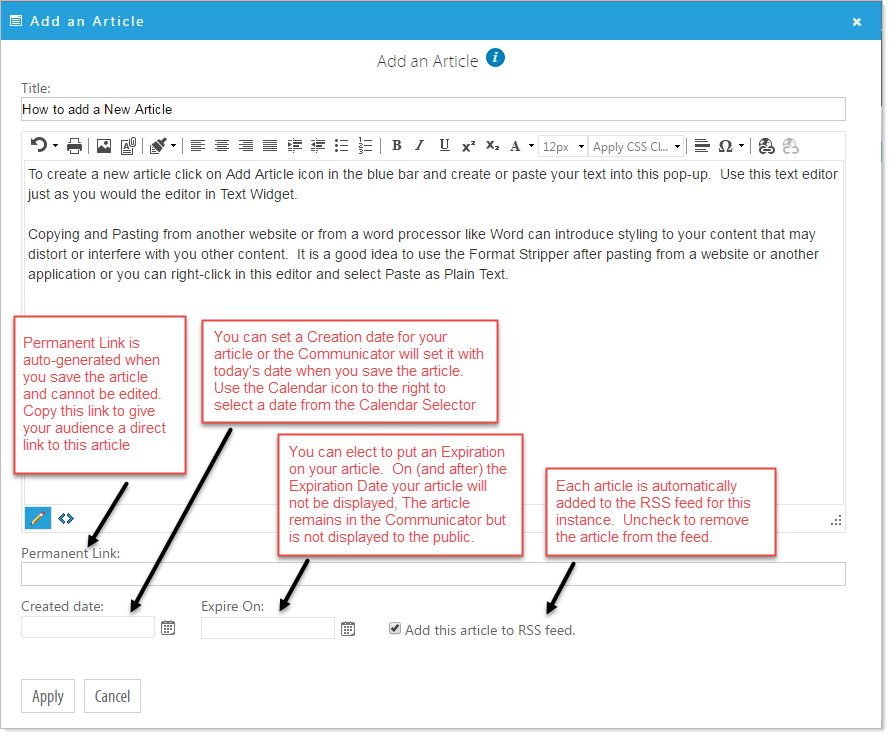The image size is (890, 736).
Task: Click the Apply button
Action: (x=48, y=696)
